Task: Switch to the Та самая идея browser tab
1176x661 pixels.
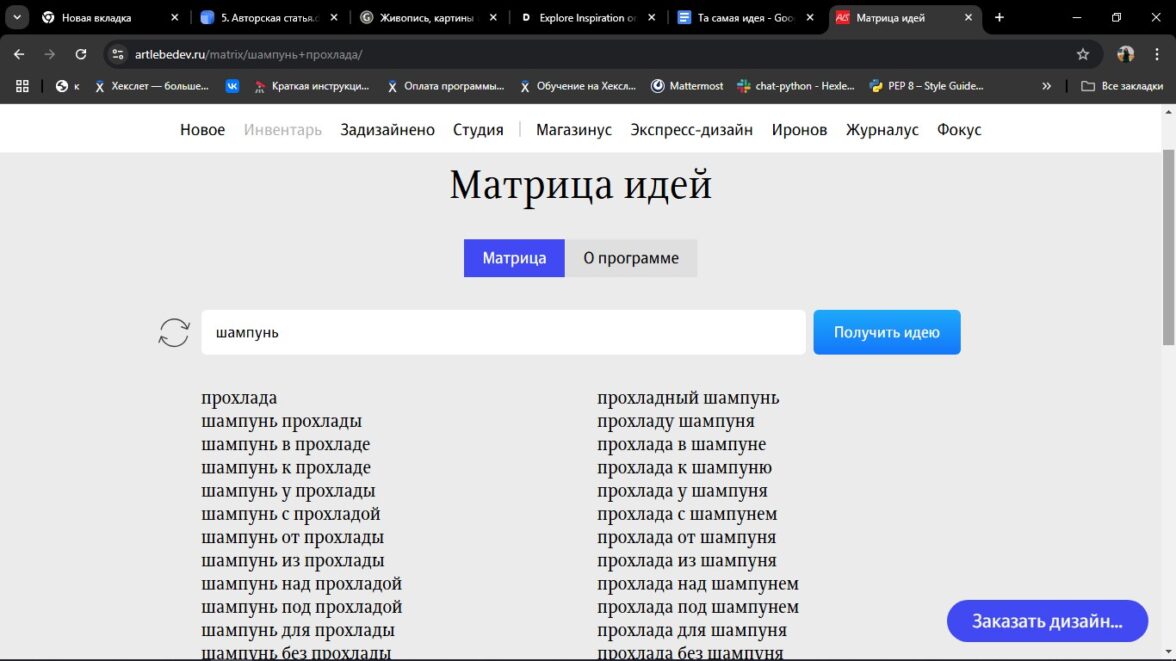Action: pos(740,17)
